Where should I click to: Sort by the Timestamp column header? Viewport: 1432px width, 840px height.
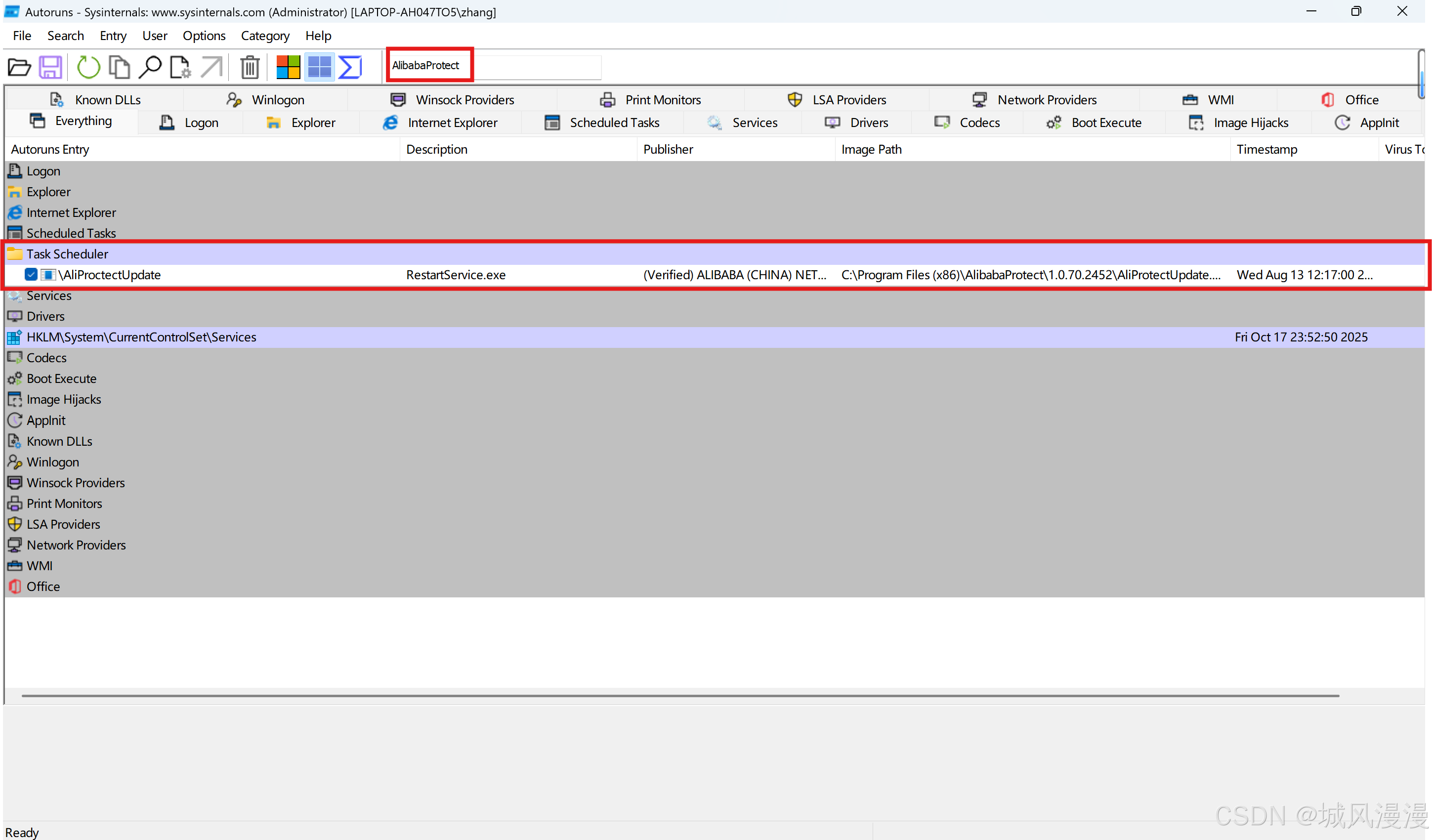1266,150
